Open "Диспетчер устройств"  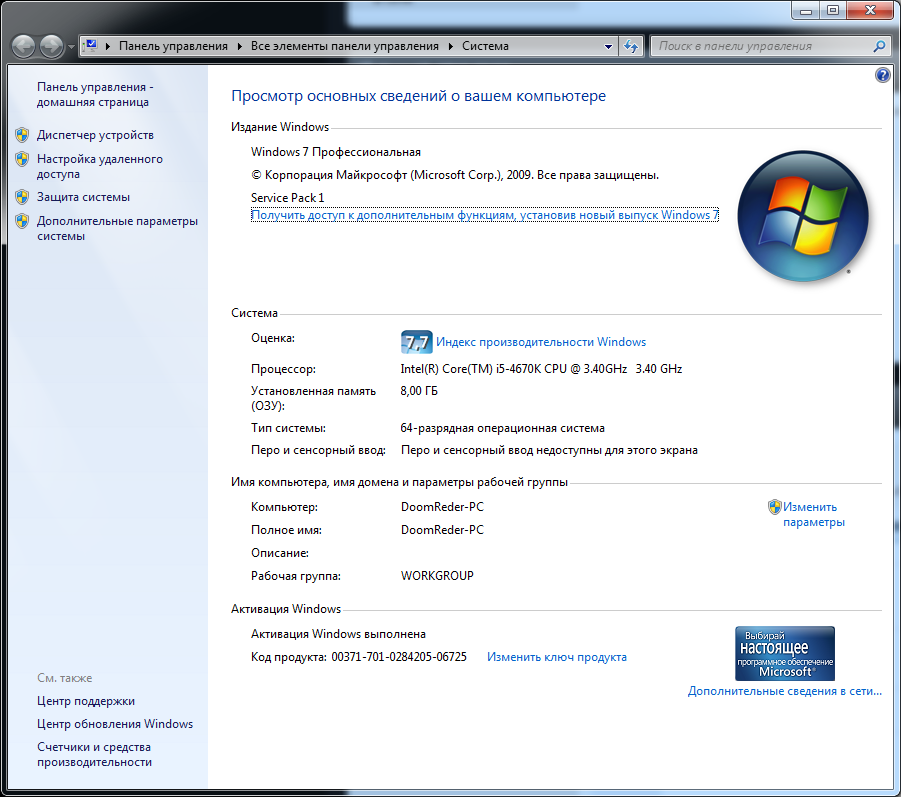pos(95,135)
